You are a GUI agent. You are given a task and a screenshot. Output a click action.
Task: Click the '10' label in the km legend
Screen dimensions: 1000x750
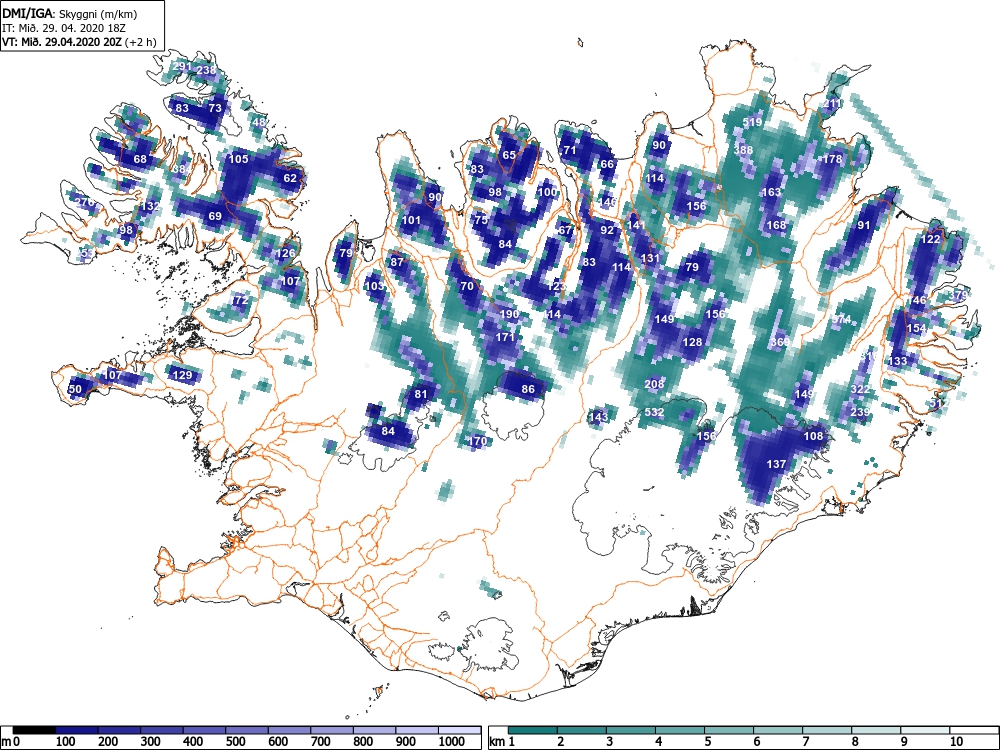tap(955, 742)
